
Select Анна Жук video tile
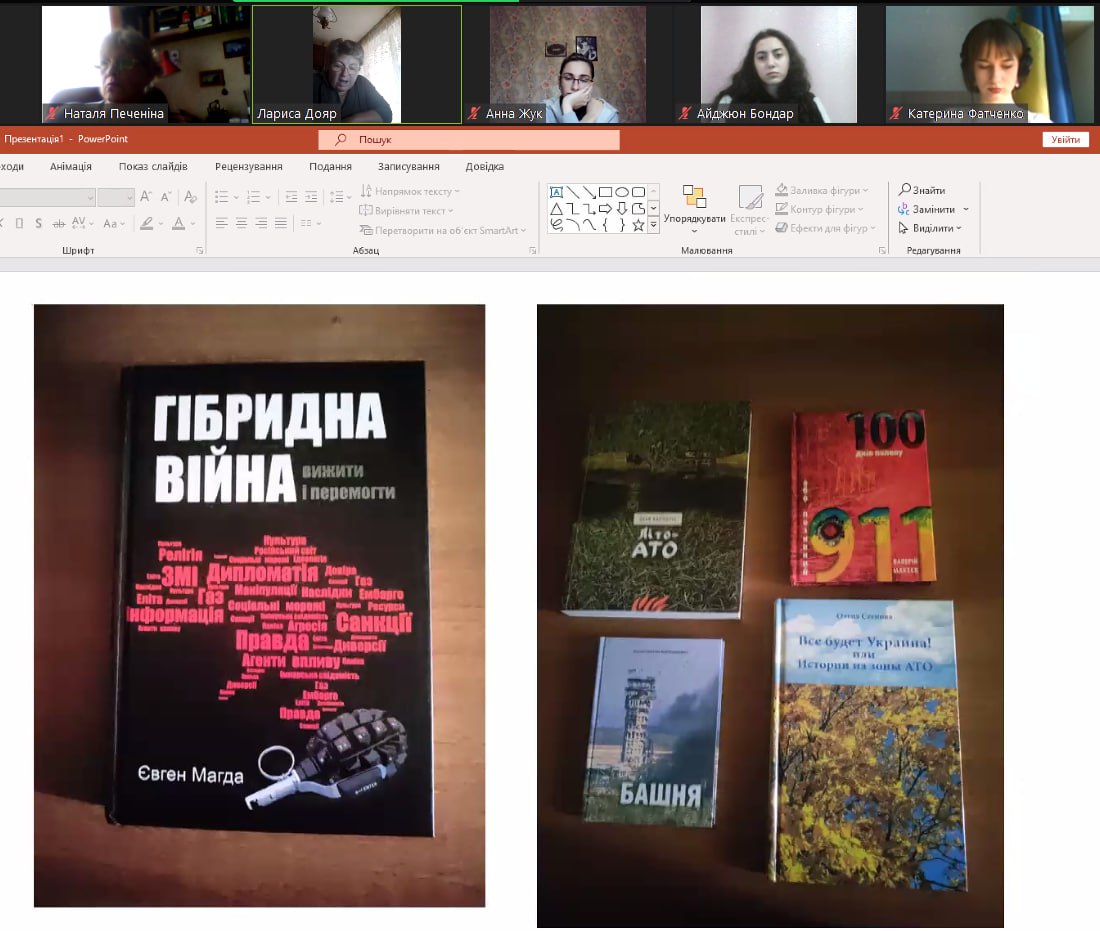click(568, 65)
